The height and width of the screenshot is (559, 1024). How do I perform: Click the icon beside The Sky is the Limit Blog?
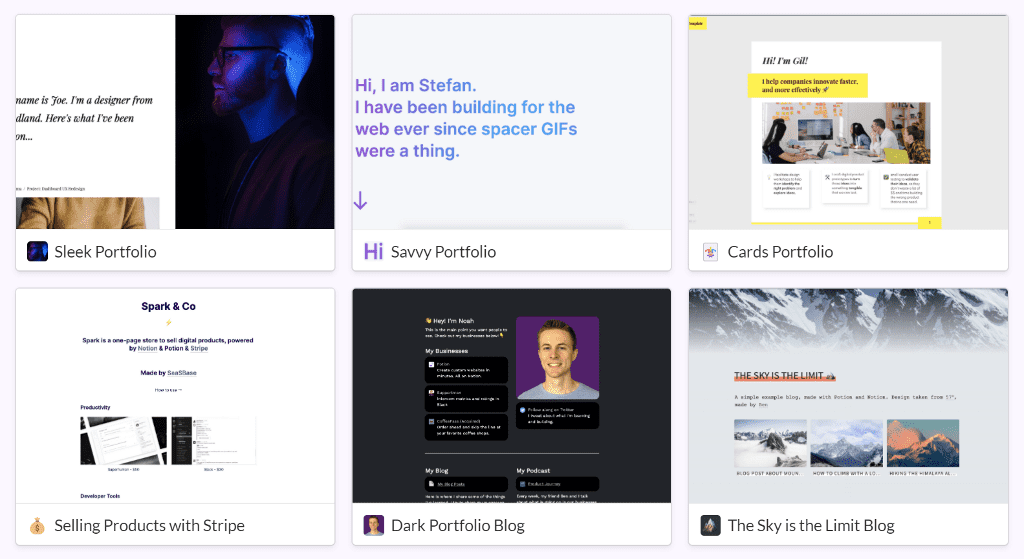click(x=710, y=525)
